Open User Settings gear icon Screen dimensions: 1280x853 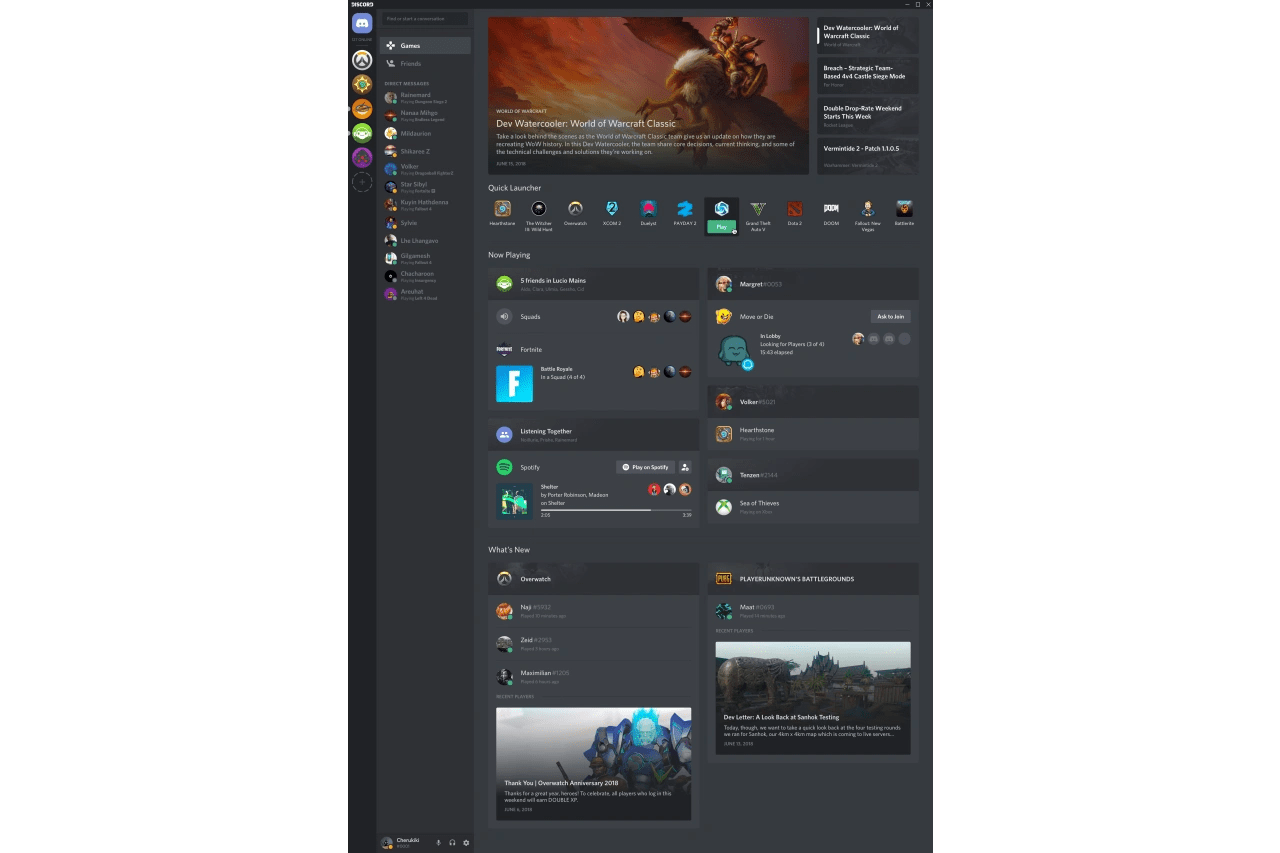pos(466,843)
